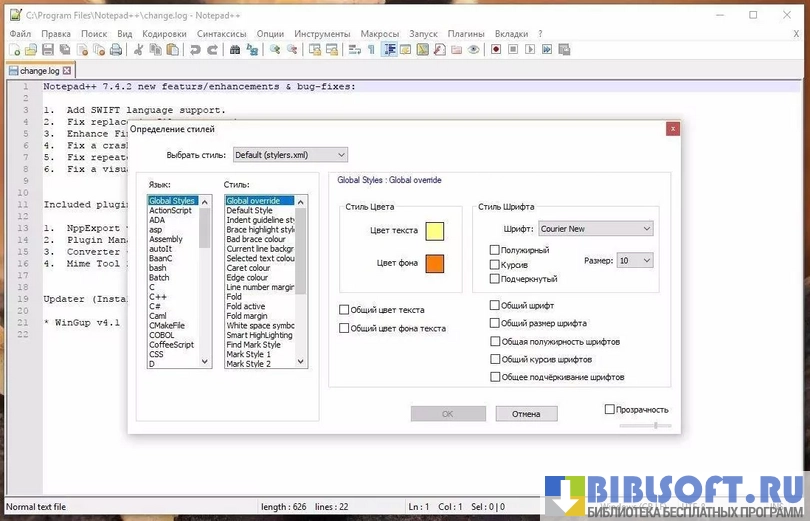Click the Show all characters pilcrow icon

pos(371,49)
